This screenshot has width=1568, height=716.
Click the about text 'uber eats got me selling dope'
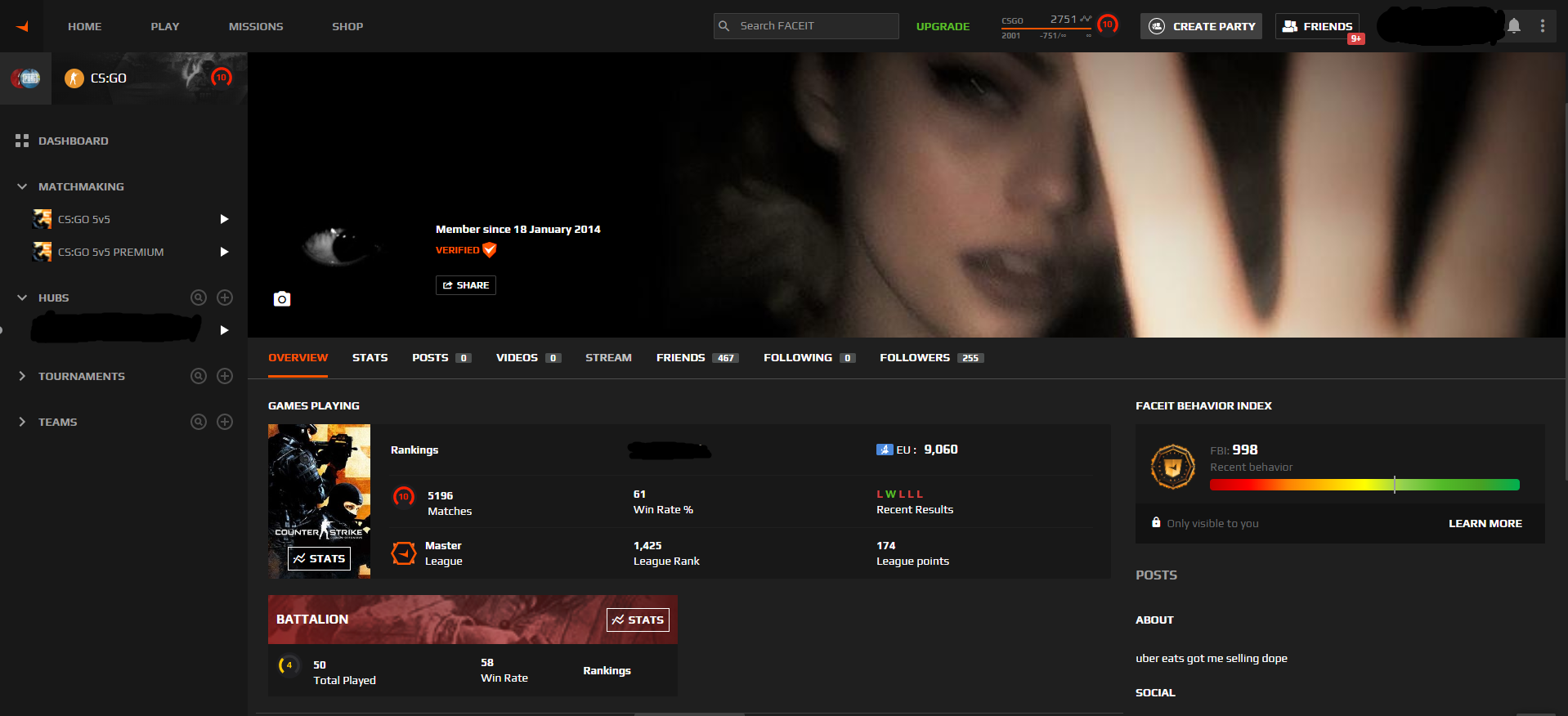tap(1212, 658)
